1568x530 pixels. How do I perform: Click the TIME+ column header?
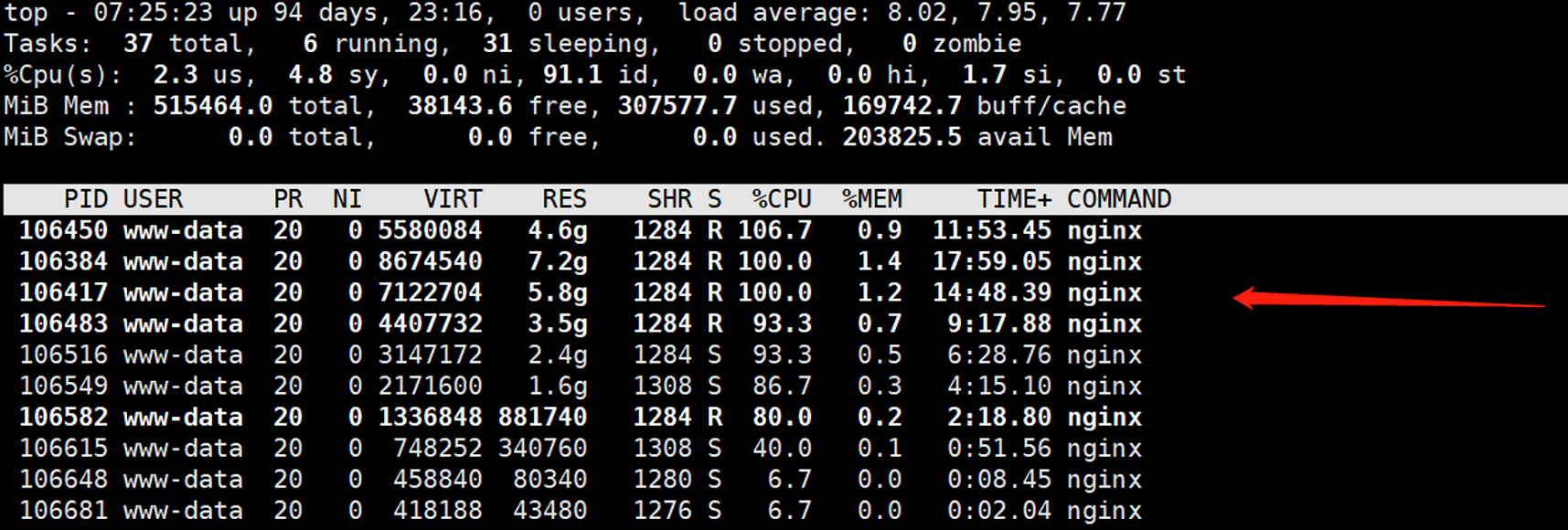tap(1014, 199)
